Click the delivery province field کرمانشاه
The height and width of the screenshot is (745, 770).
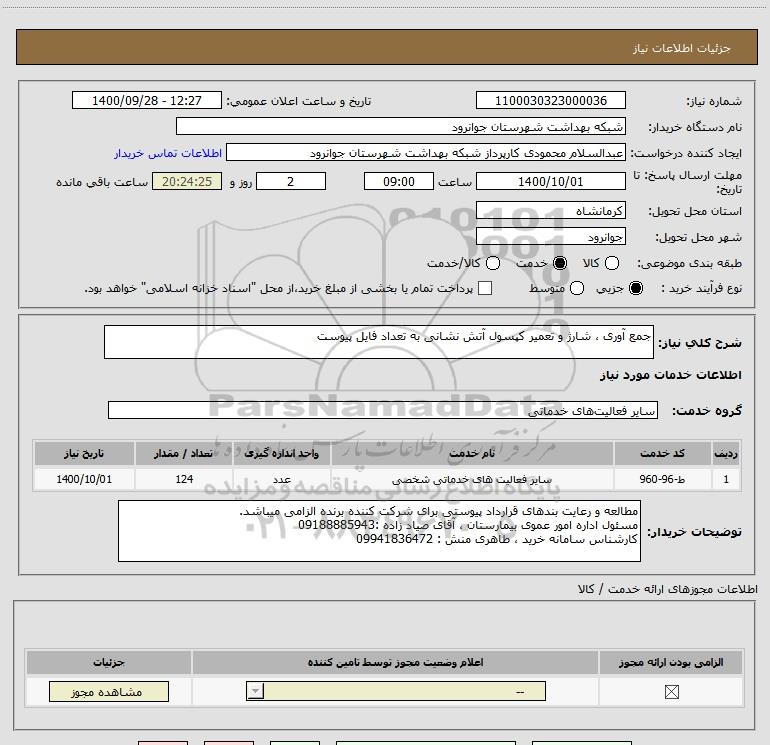click(550, 211)
